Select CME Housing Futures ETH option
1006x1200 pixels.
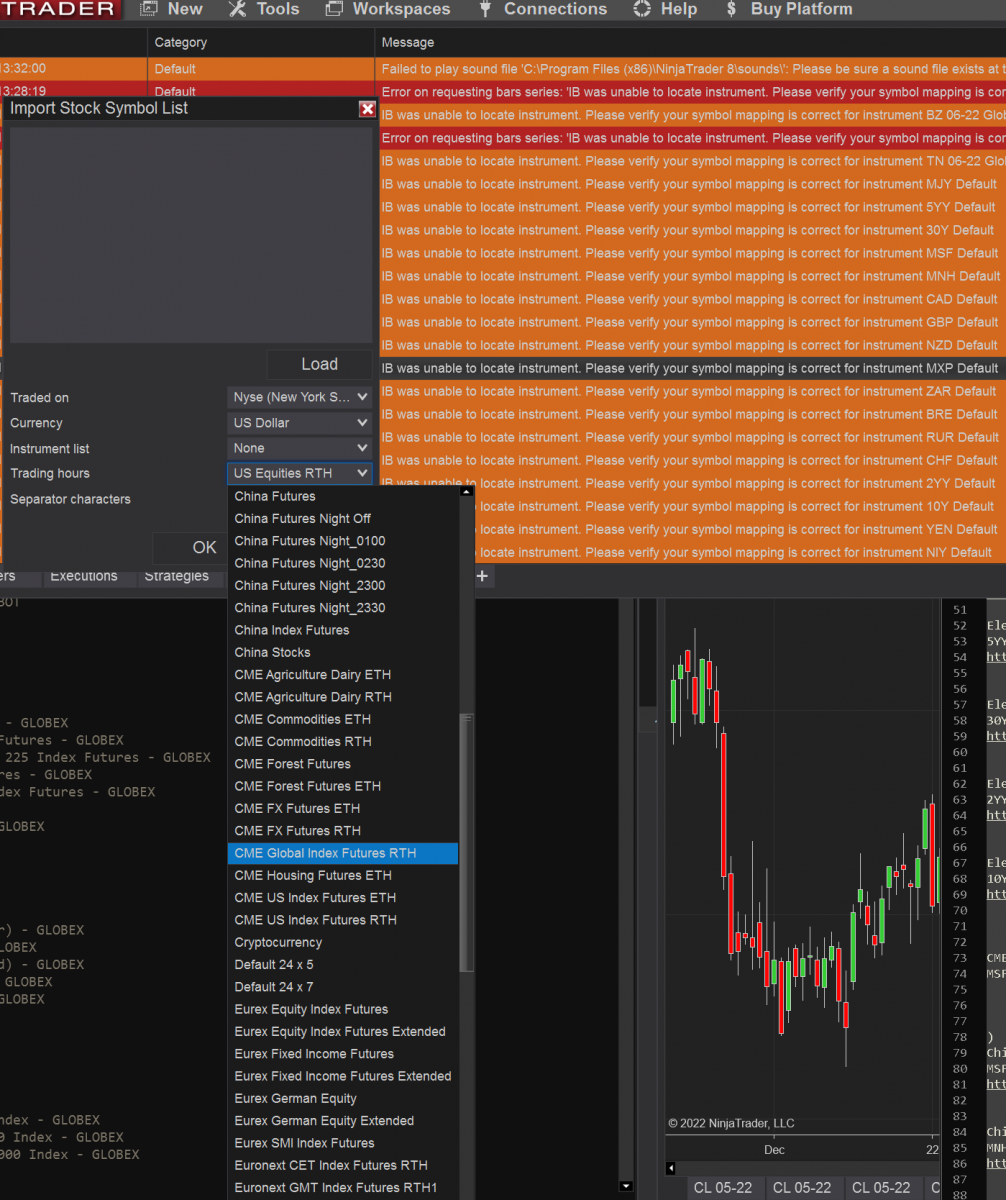tap(343, 875)
